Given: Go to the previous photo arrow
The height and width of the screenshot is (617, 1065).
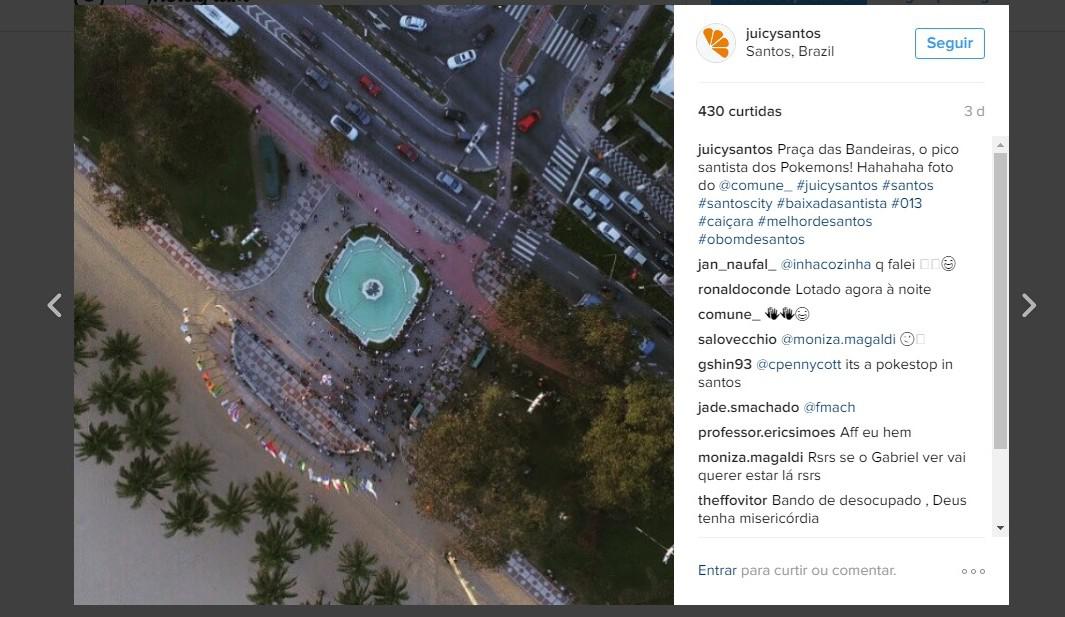Looking at the screenshot, I should [x=54, y=306].
